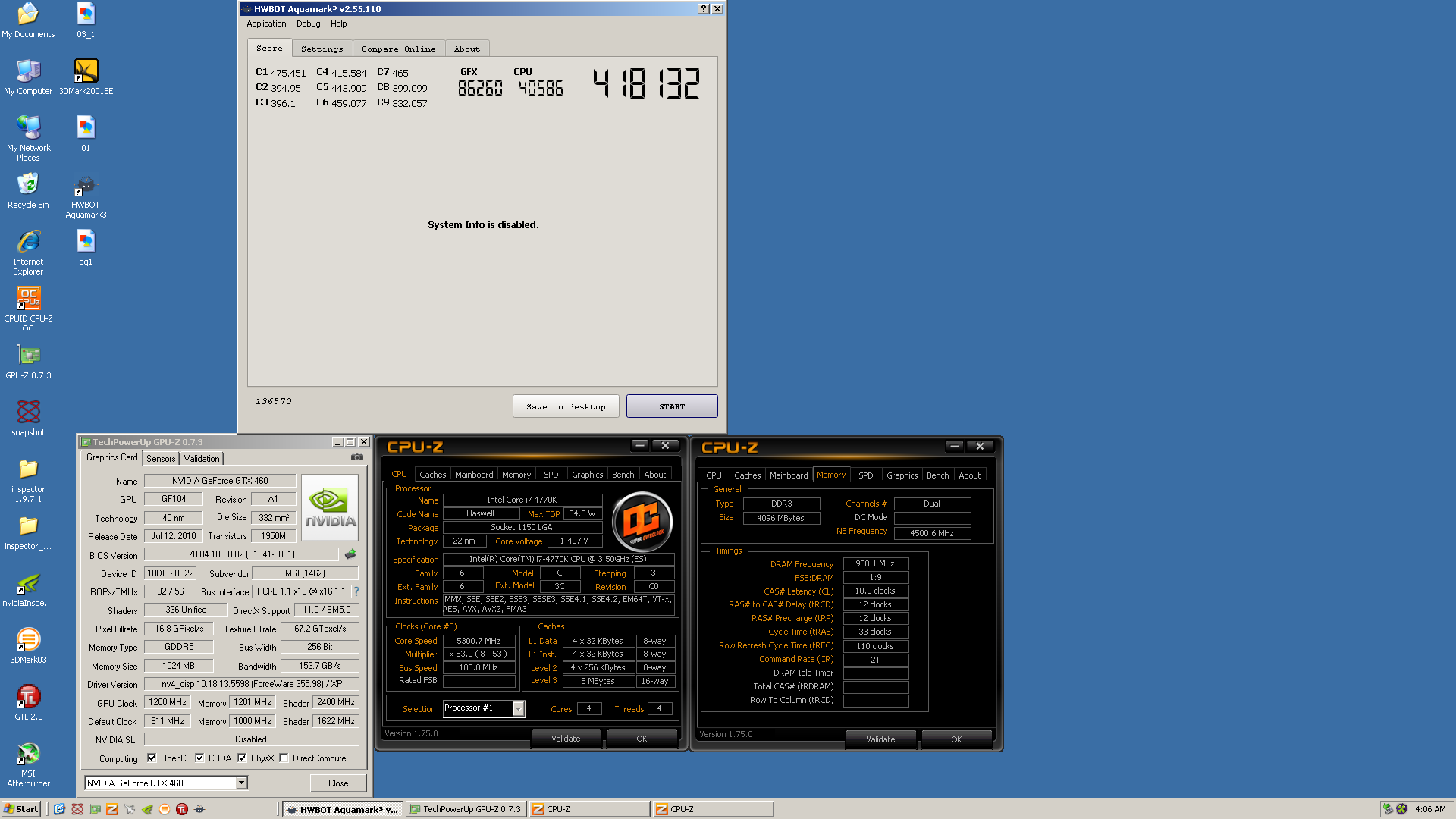
Task: Select the nvidiaInspector desktop icon
Action: pyautogui.click(x=28, y=589)
